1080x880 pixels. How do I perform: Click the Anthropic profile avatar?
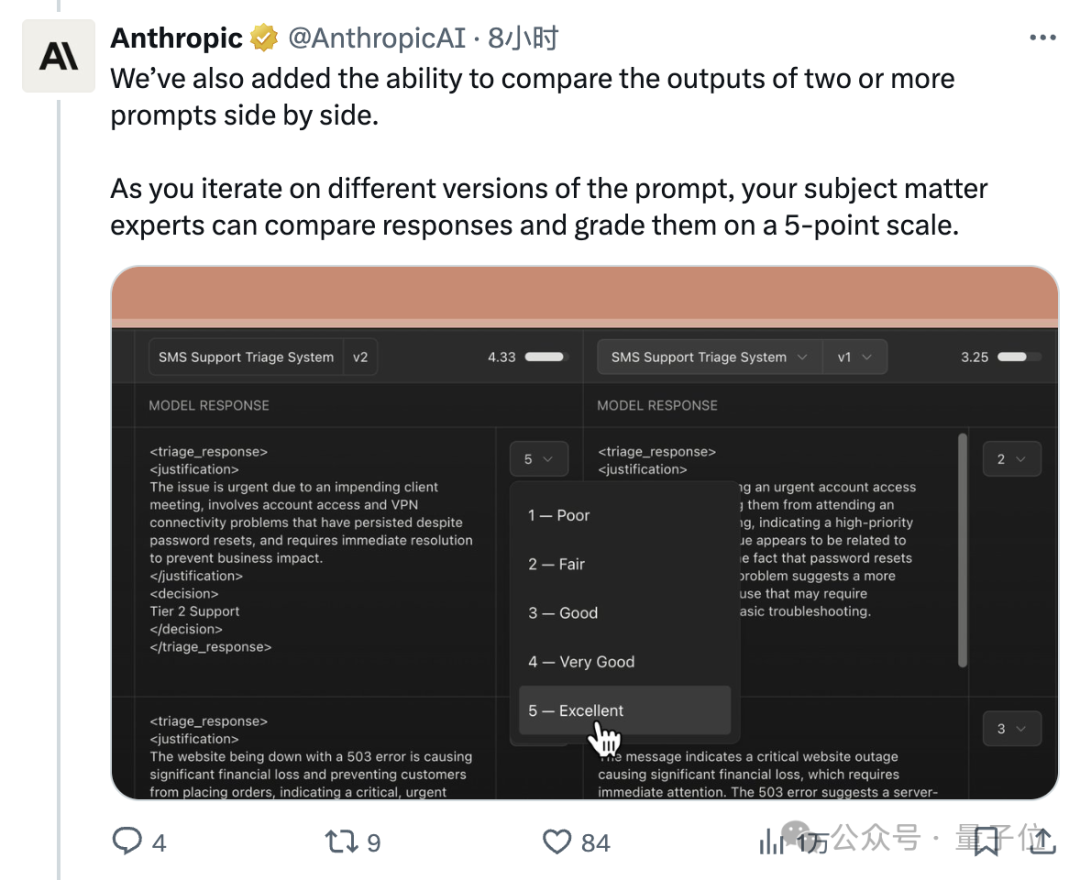tap(59, 56)
